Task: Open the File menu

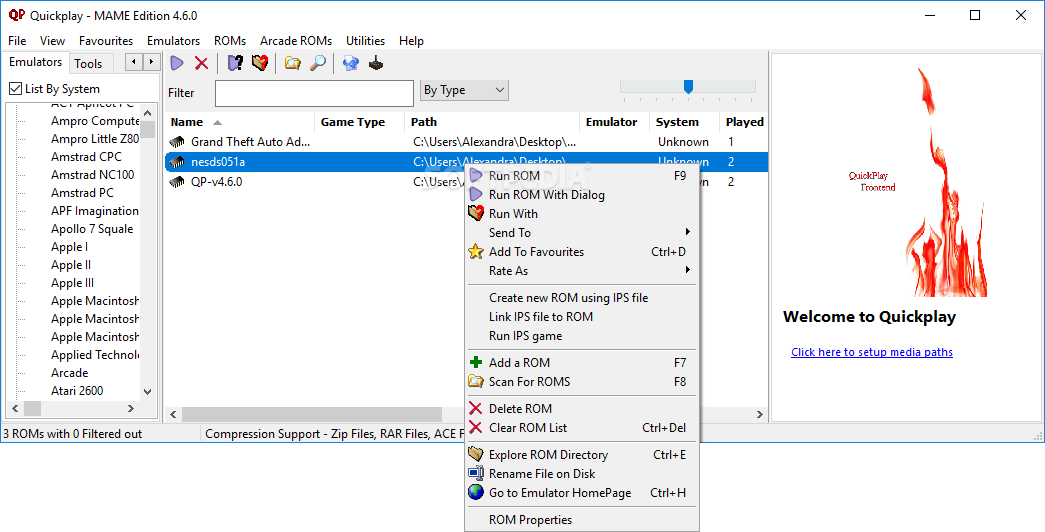Action: click(17, 41)
